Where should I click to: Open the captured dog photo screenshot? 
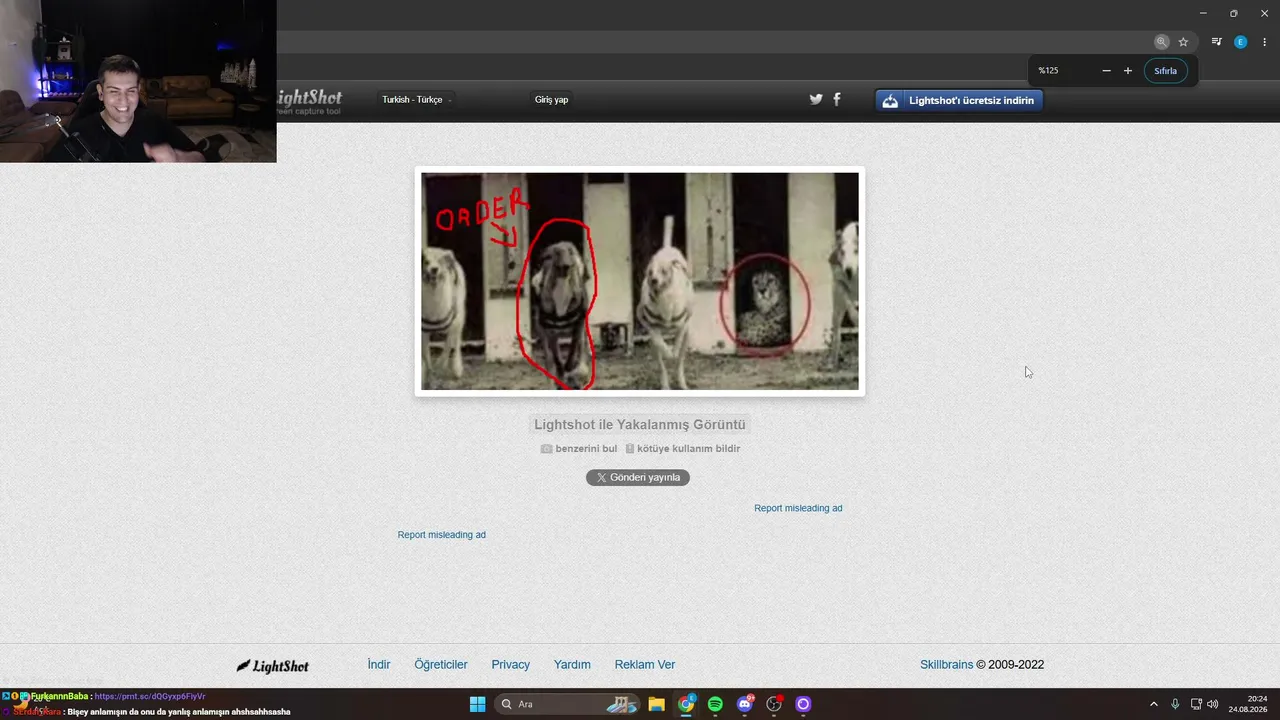[640, 281]
